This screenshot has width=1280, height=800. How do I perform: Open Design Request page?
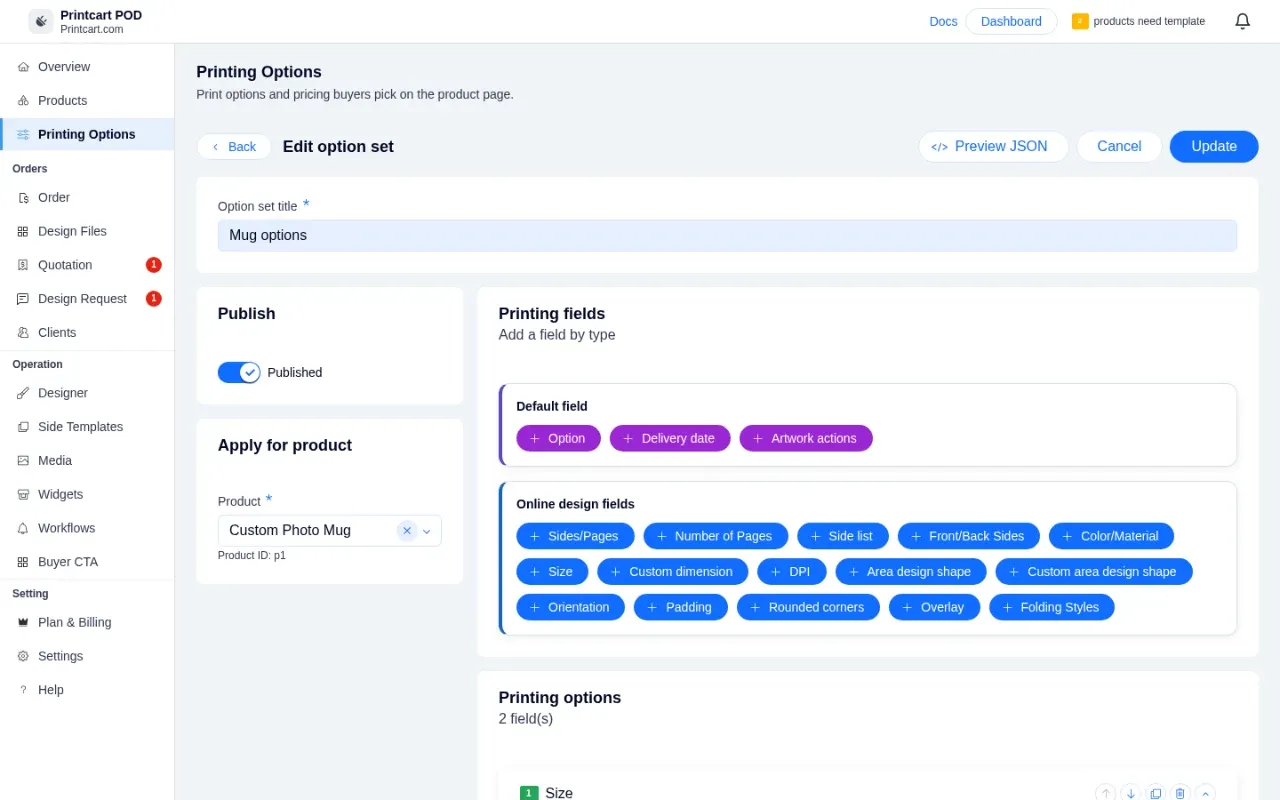(x=87, y=299)
